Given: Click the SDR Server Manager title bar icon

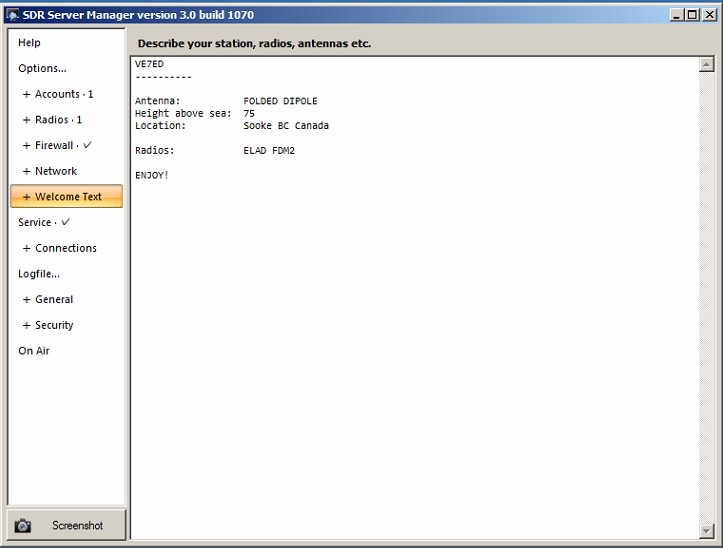Looking at the screenshot, I should click(12, 15).
